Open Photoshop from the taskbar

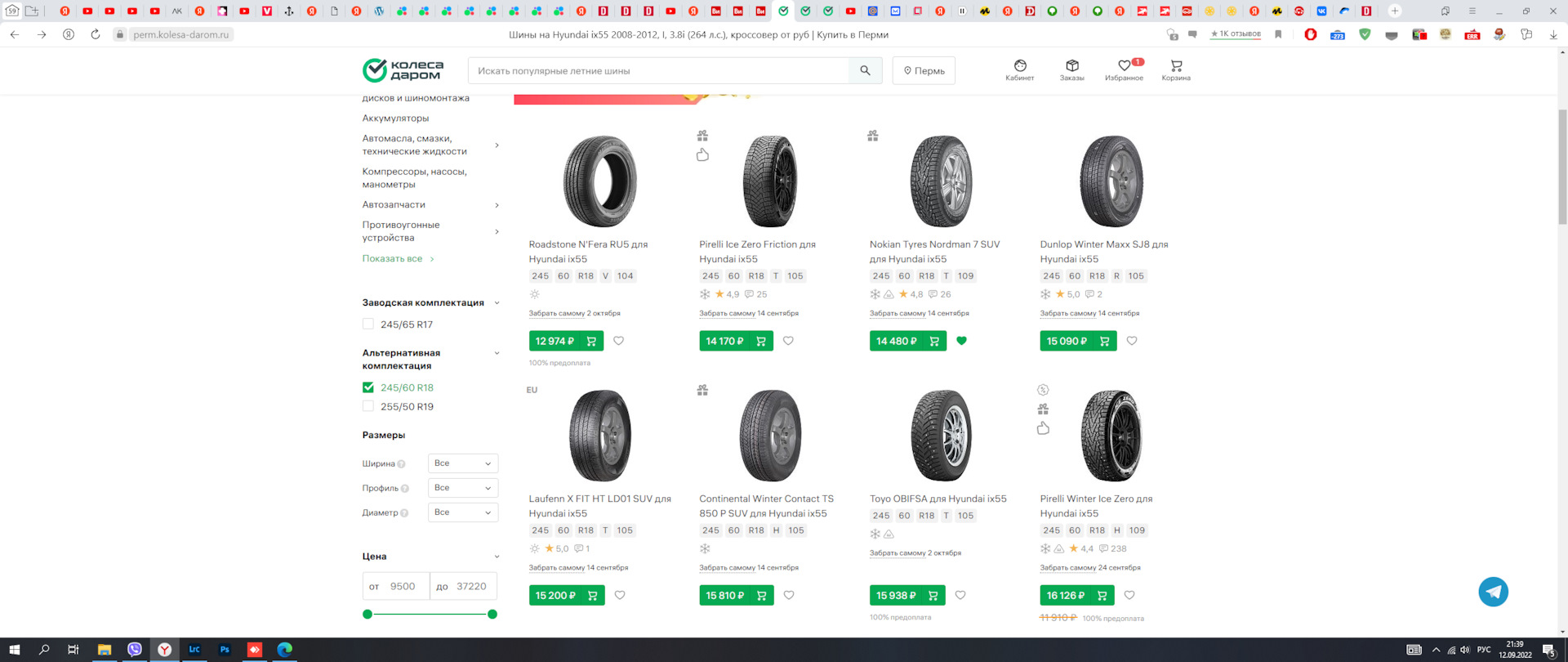[x=225, y=650]
